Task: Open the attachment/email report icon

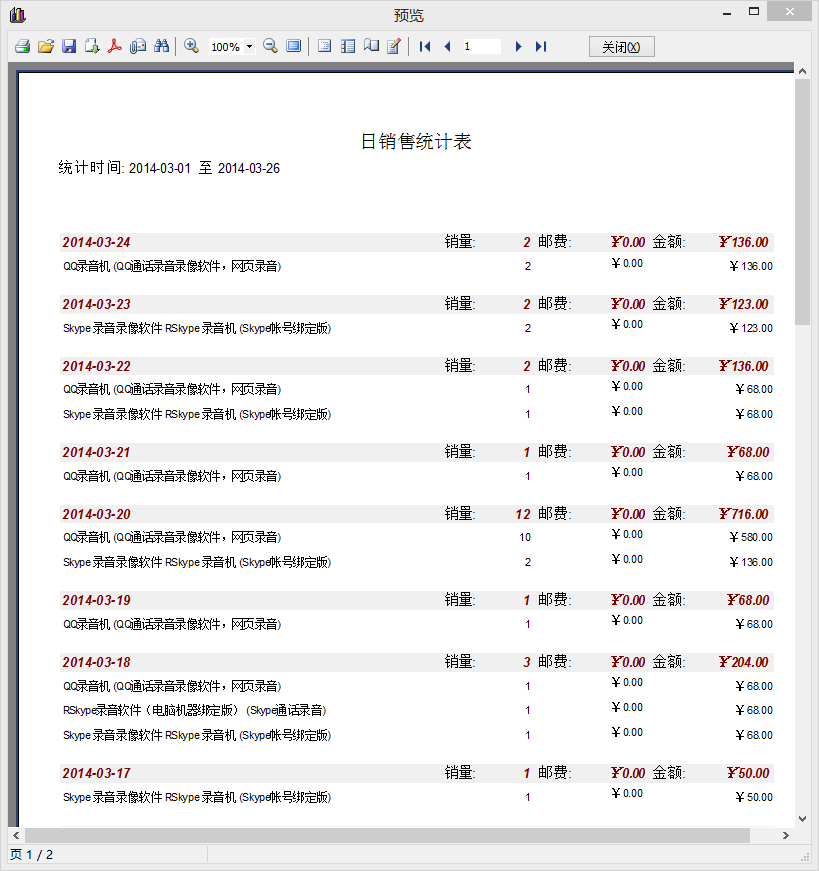Action: coord(137,46)
